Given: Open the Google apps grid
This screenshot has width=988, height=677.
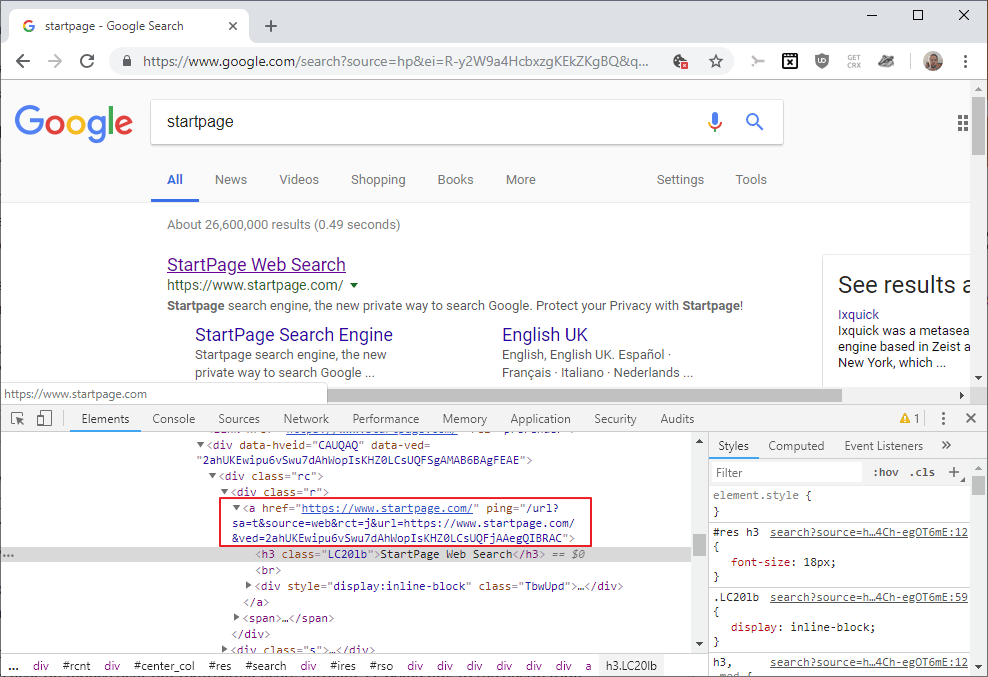Looking at the screenshot, I should pyautogui.click(x=963, y=123).
